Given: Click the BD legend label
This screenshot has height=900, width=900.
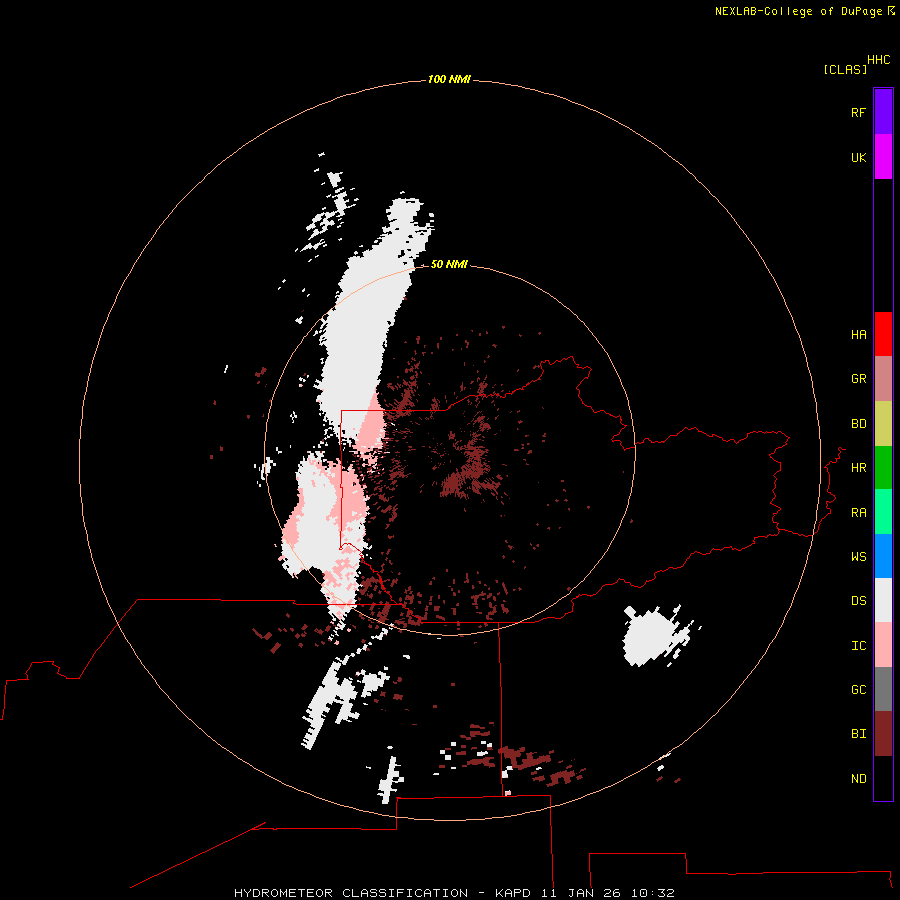Looking at the screenshot, I should point(858,424).
